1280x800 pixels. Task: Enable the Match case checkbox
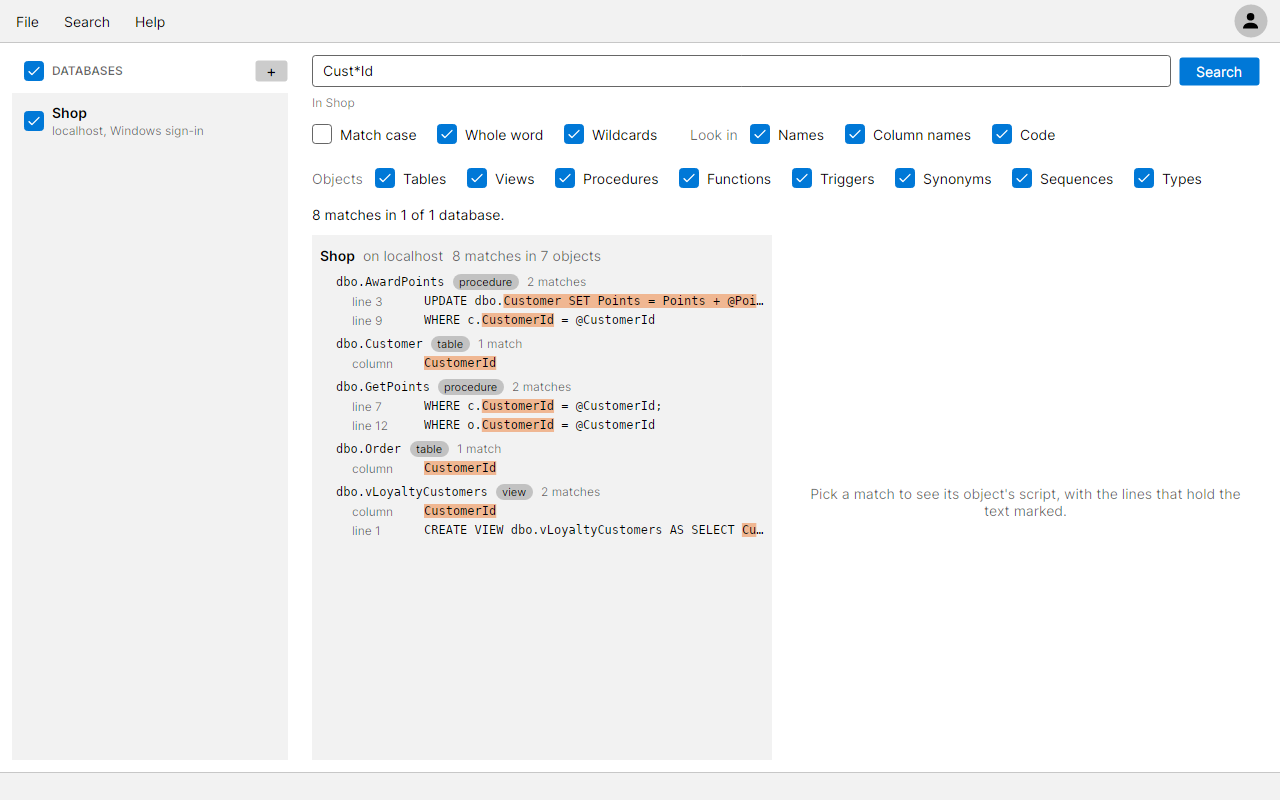coord(322,134)
